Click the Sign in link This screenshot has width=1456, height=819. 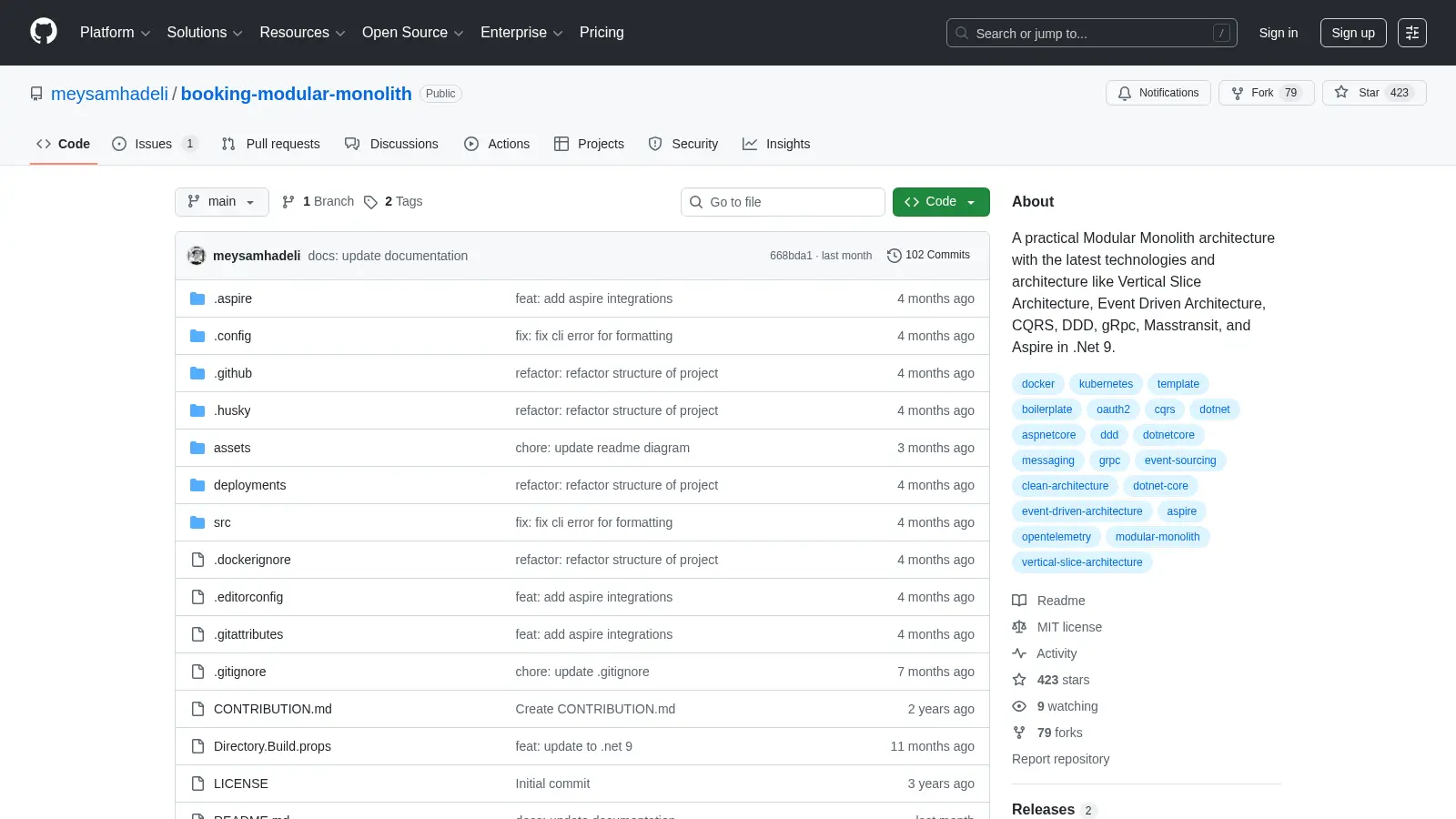point(1279,33)
